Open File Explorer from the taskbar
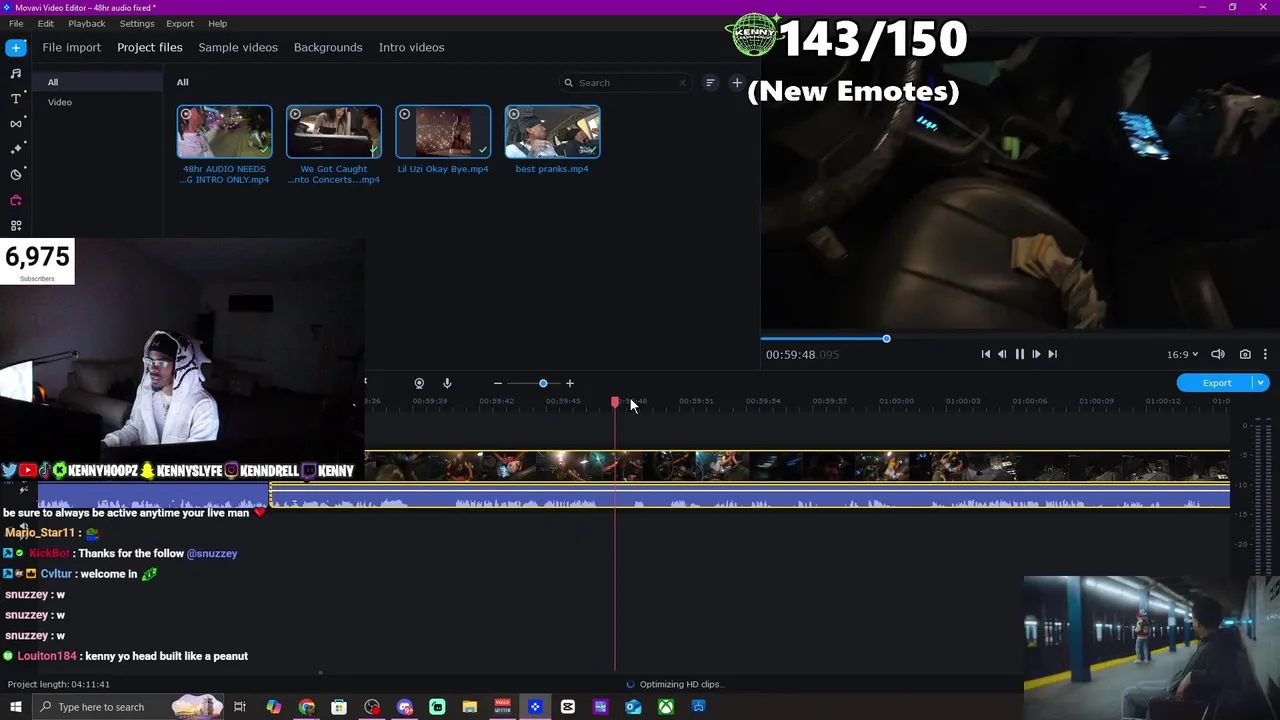Screen dimensions: 1280x720 (x=469, y=707)
